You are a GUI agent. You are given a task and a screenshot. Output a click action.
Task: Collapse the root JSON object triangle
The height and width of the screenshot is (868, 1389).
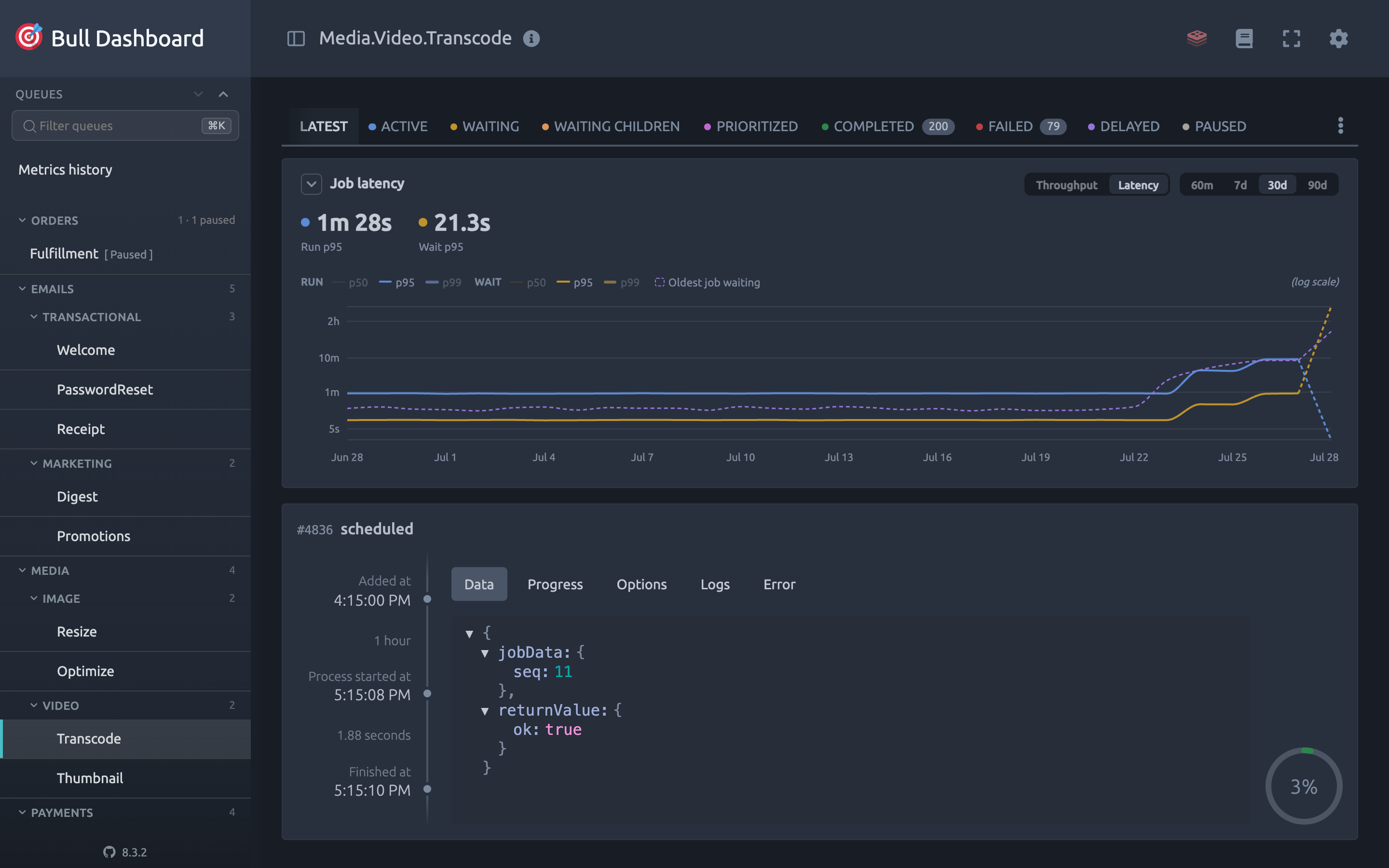point(469,634)
